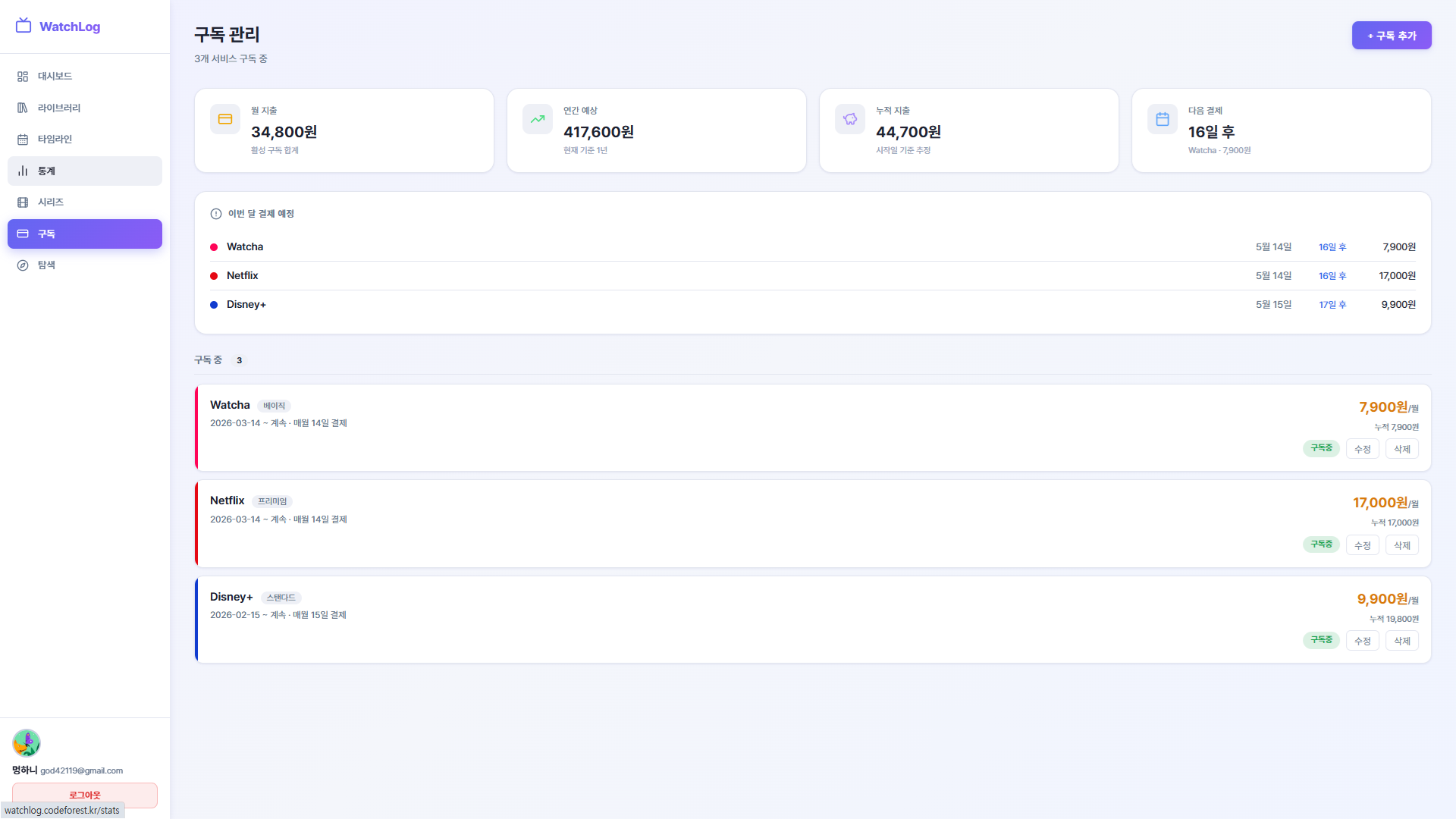Edit the Netflix subscription with 수정
The width and height of the screenshot is (1456, 819).
point(1363,545)
